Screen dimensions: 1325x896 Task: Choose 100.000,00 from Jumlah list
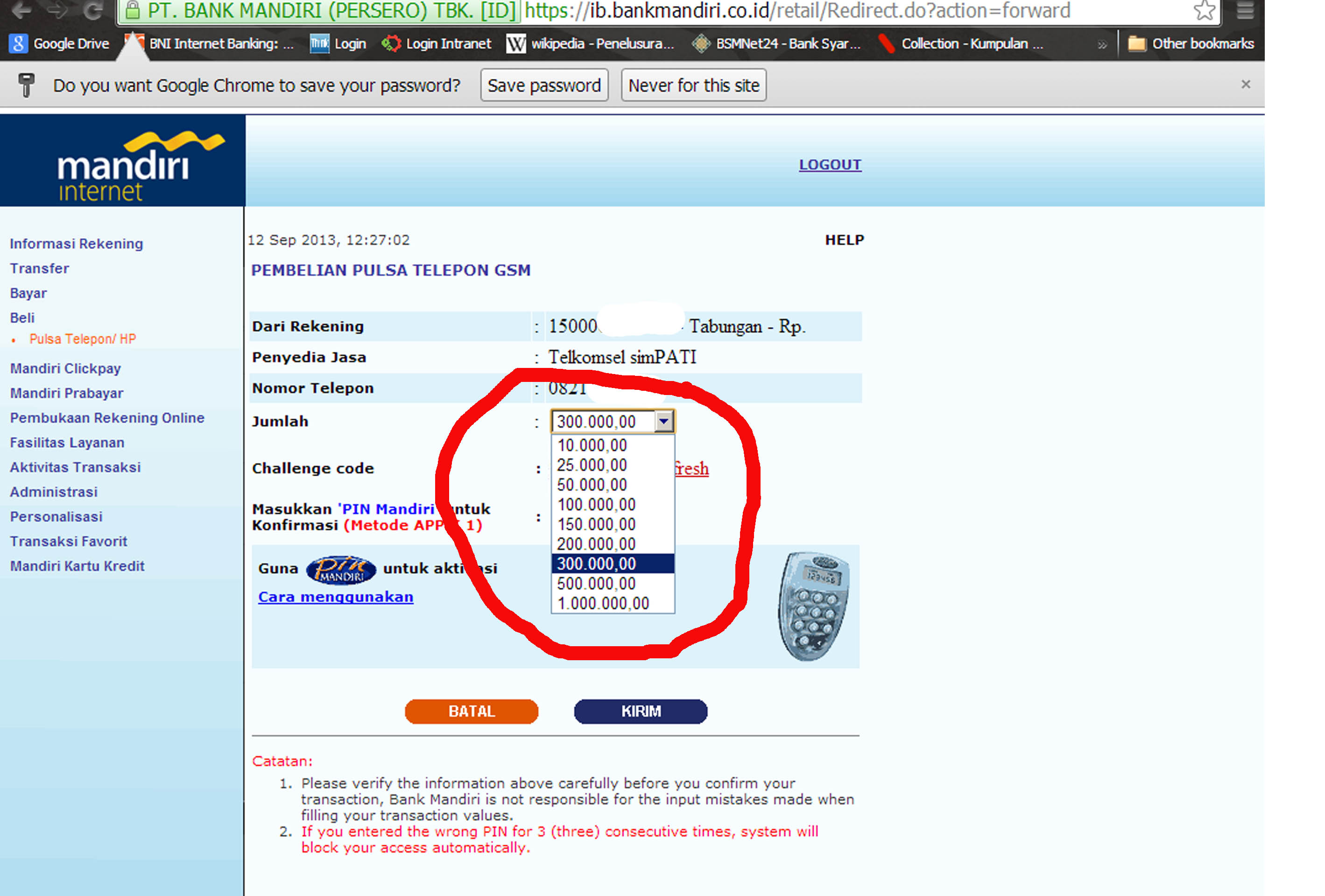click(x=613, y=504)
